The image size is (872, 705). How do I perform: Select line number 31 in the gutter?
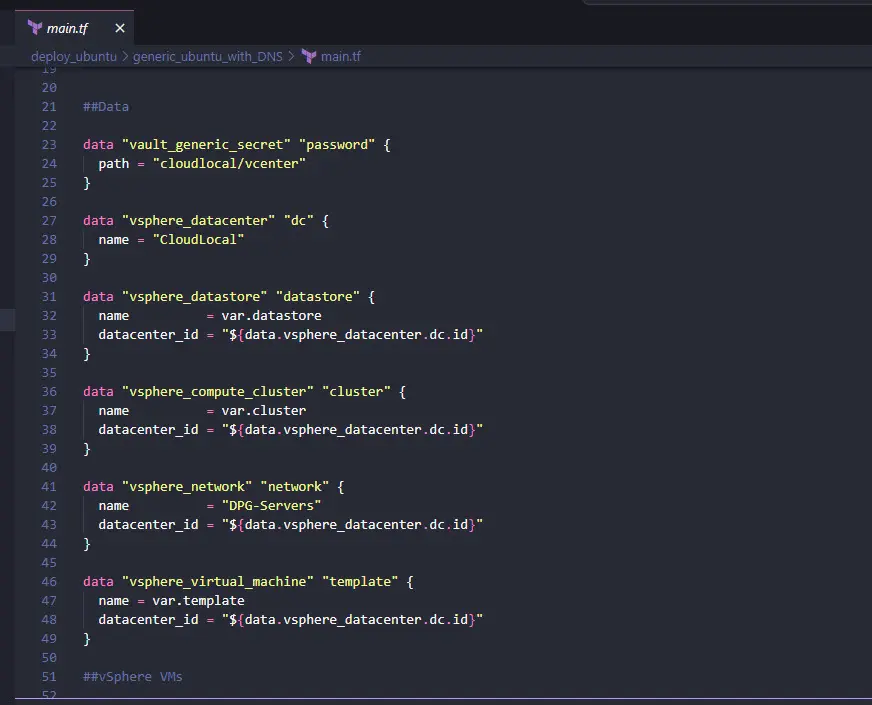pyautogui.click(x=49, y=296)
